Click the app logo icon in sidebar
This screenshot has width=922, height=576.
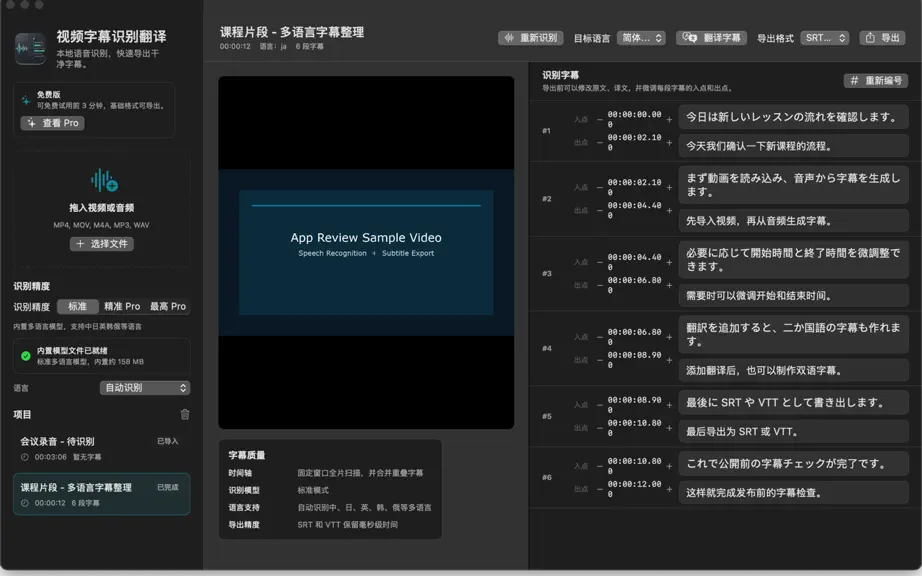pyautogui.click(x=31, y=48)
